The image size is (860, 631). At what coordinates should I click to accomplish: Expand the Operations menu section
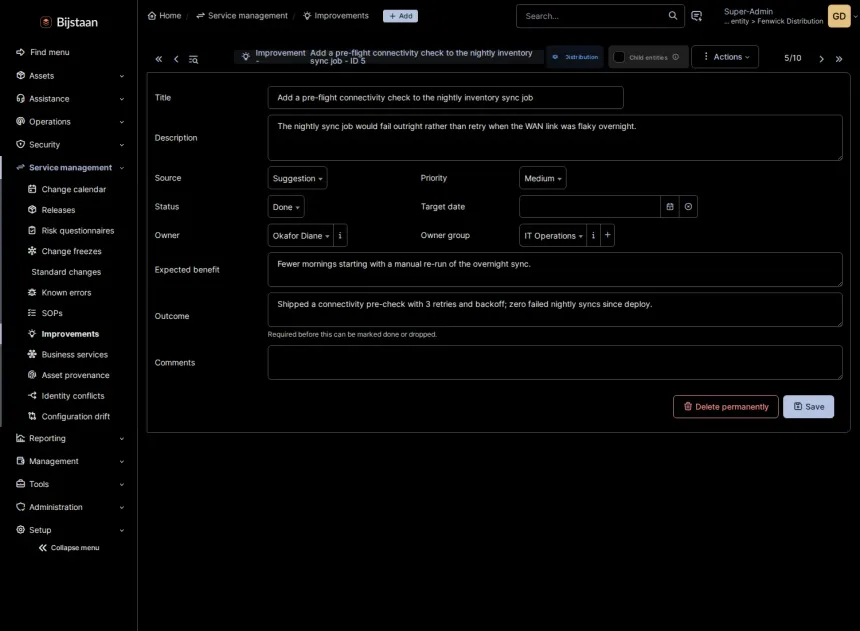coord(70,122)
